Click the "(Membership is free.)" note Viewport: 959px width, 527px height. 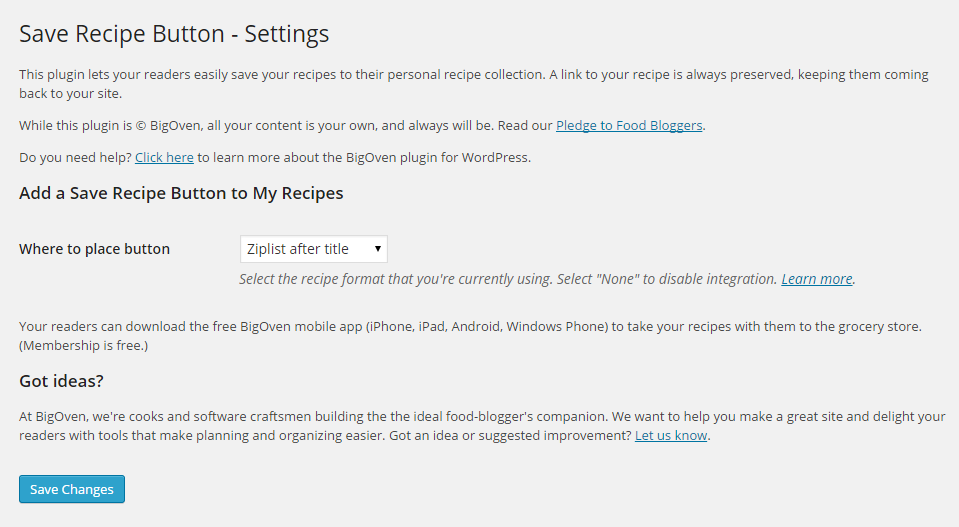[83, 345]
